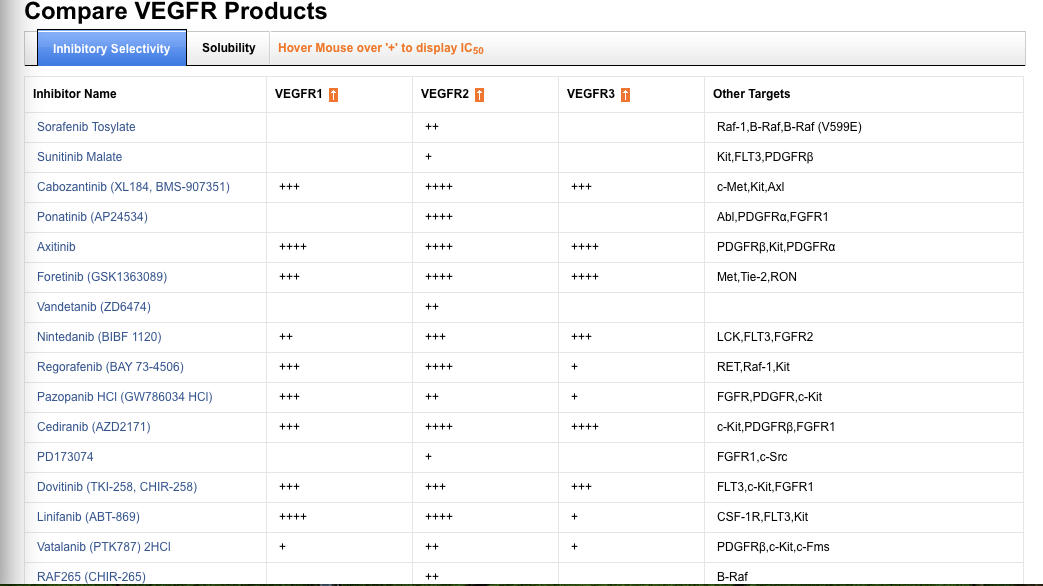Click Nintedanib VEGFR2 '+++' rating
Image resolution: width=1043 pixels, height=586 pixels.
[x=435, y=337]
